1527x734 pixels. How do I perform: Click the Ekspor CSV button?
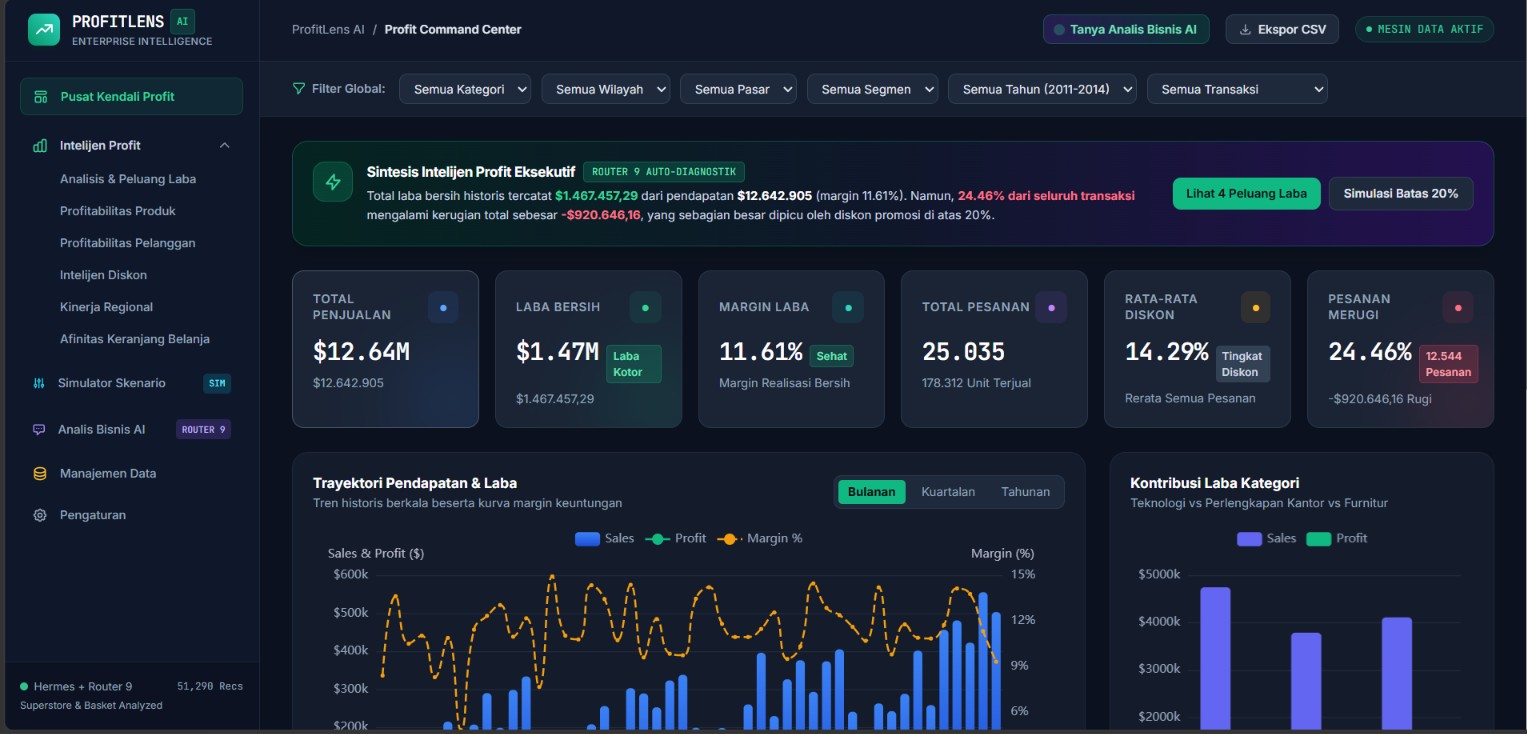point(1283,29)
